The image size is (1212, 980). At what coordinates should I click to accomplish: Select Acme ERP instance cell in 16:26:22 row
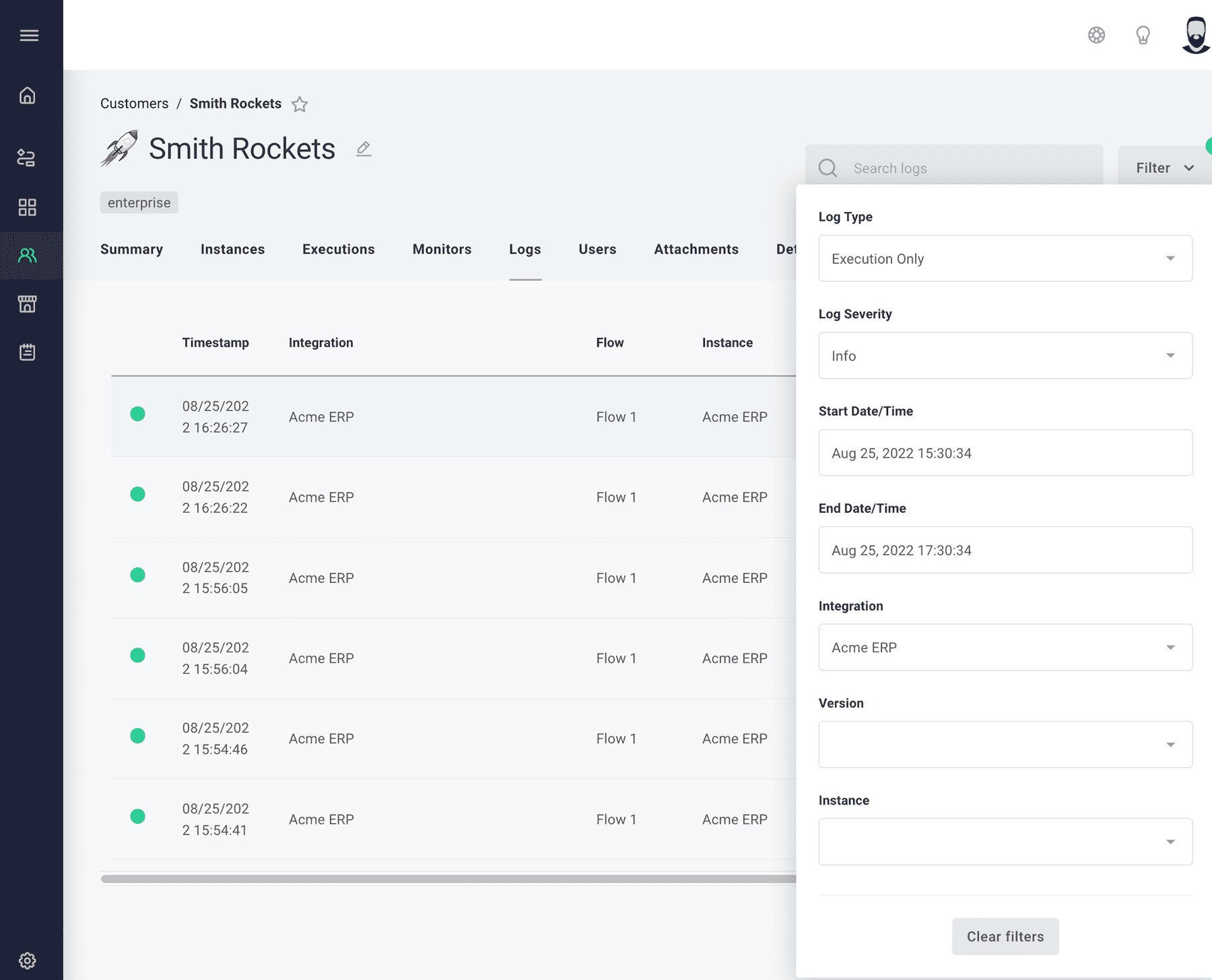point(735,497)
